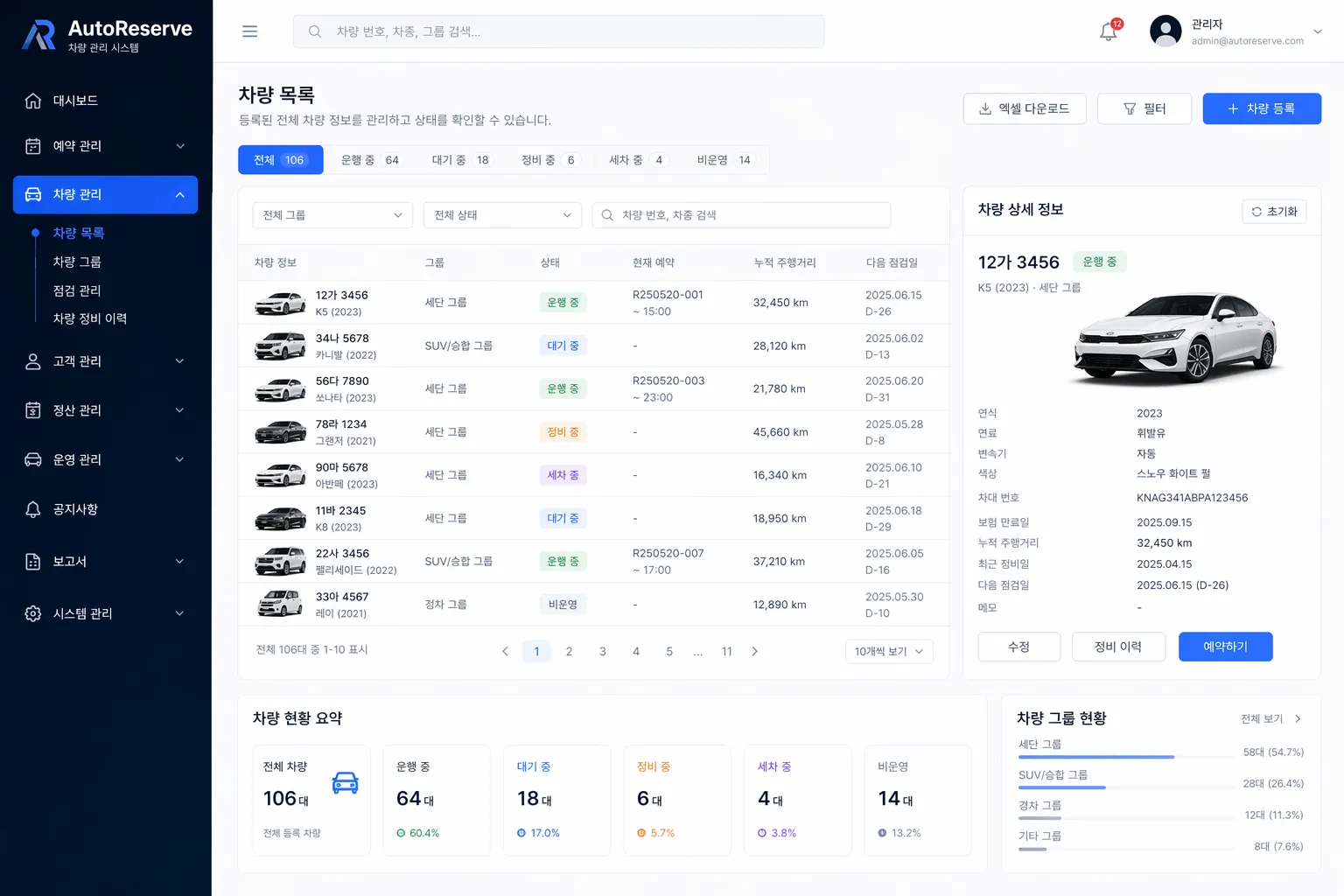Screen dimensions: 1344x896
Task: Click the blue car icon in 전체 차량 card
Action: point(346,782)
